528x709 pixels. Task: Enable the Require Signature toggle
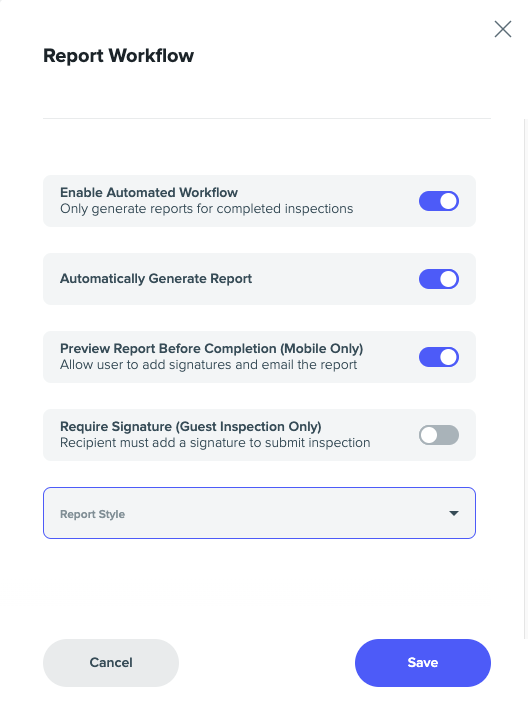(439, 435)
